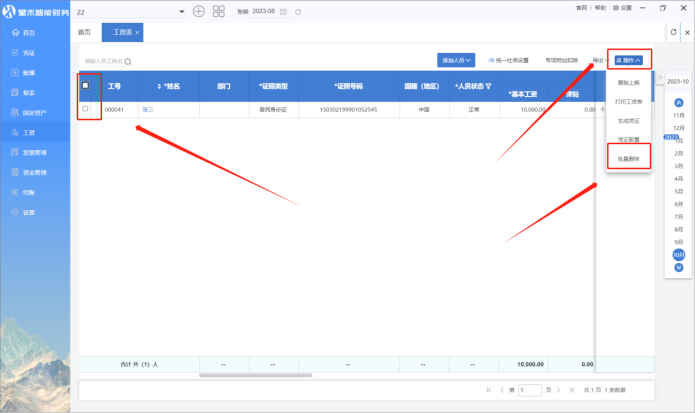This screenshot has height=413, width=695.
Task: Close the 工资表 tab with its x
Action: point(136,32)
